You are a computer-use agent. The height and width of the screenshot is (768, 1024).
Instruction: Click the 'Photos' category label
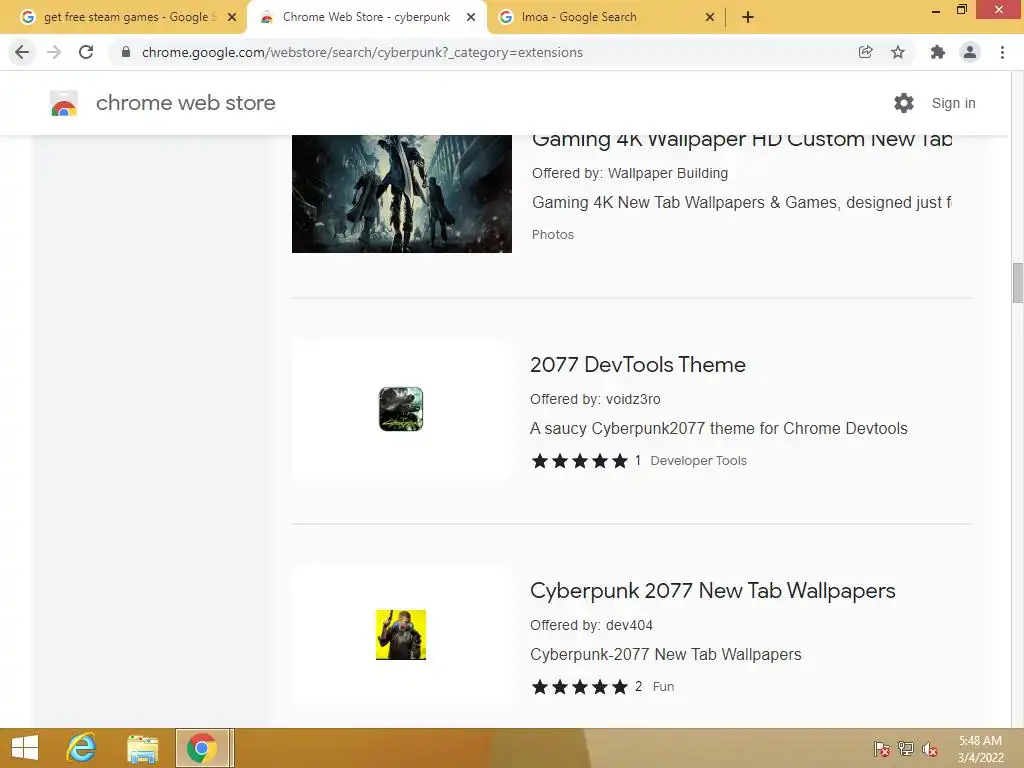coord(552,234)
